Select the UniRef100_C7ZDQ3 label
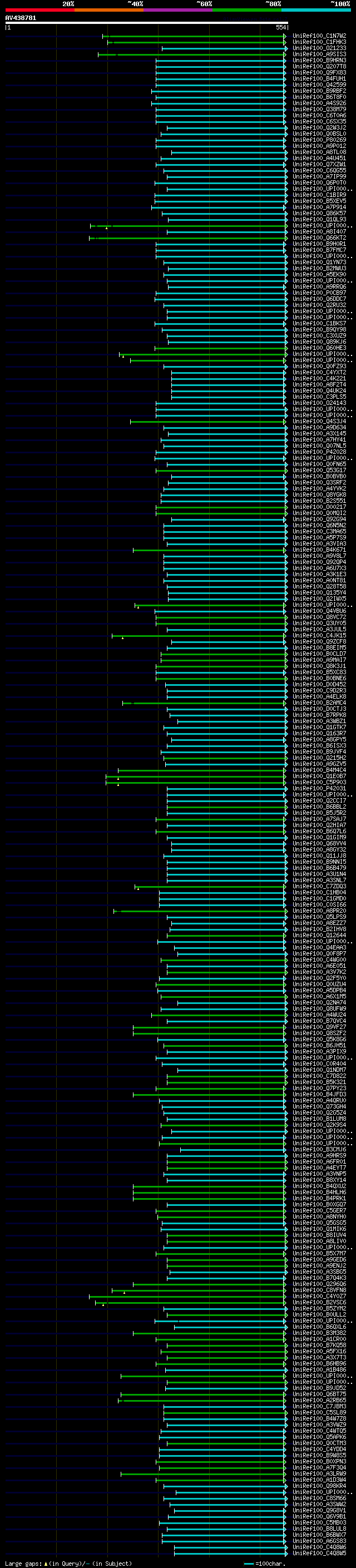Image resolution: width=356 pixels, height=1568 pixels. 319,886
